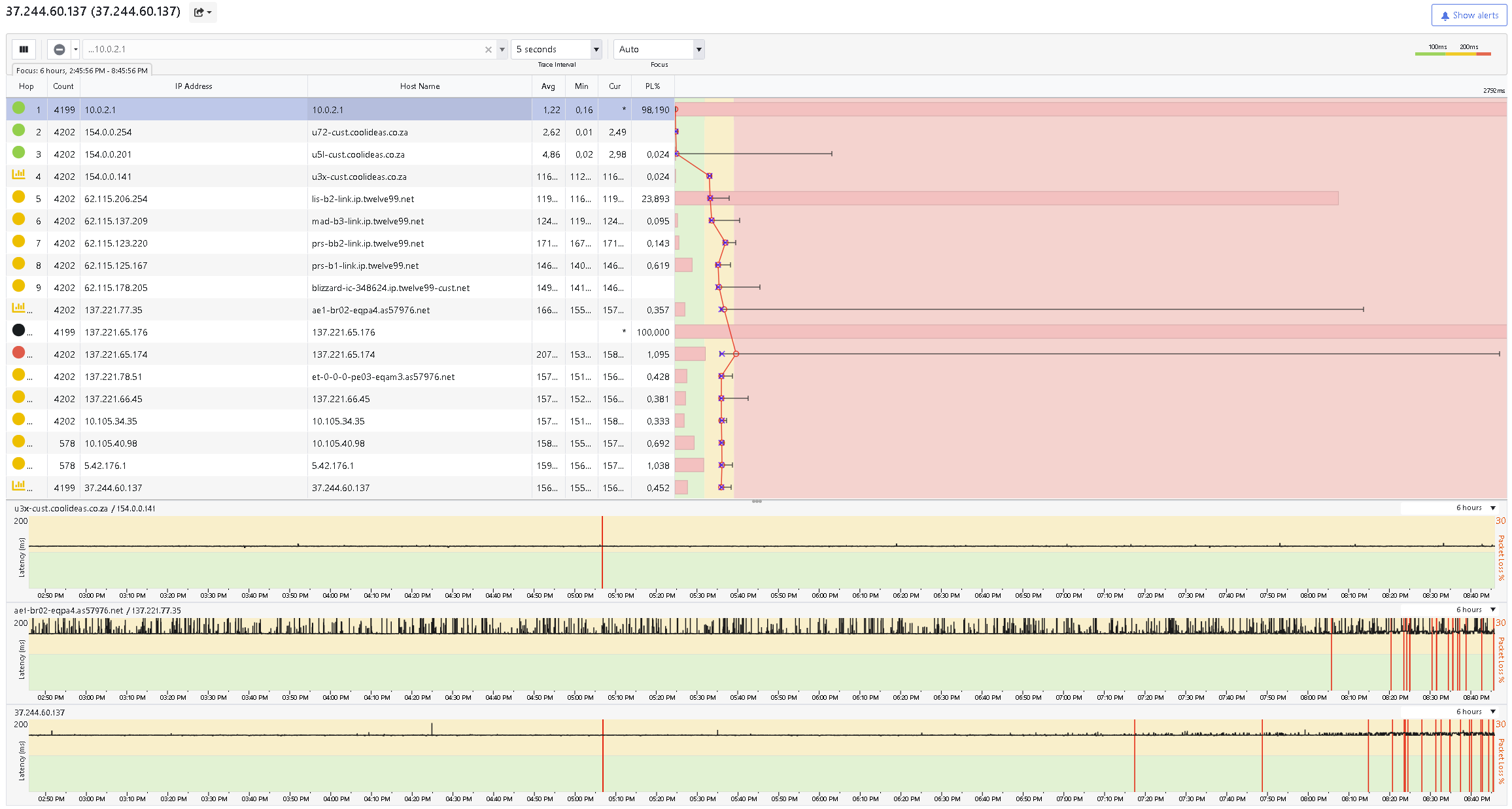1512x809 pixels.
Task: Clear the target address field with X
Action: pyautogui.click(x=488, y=50)
